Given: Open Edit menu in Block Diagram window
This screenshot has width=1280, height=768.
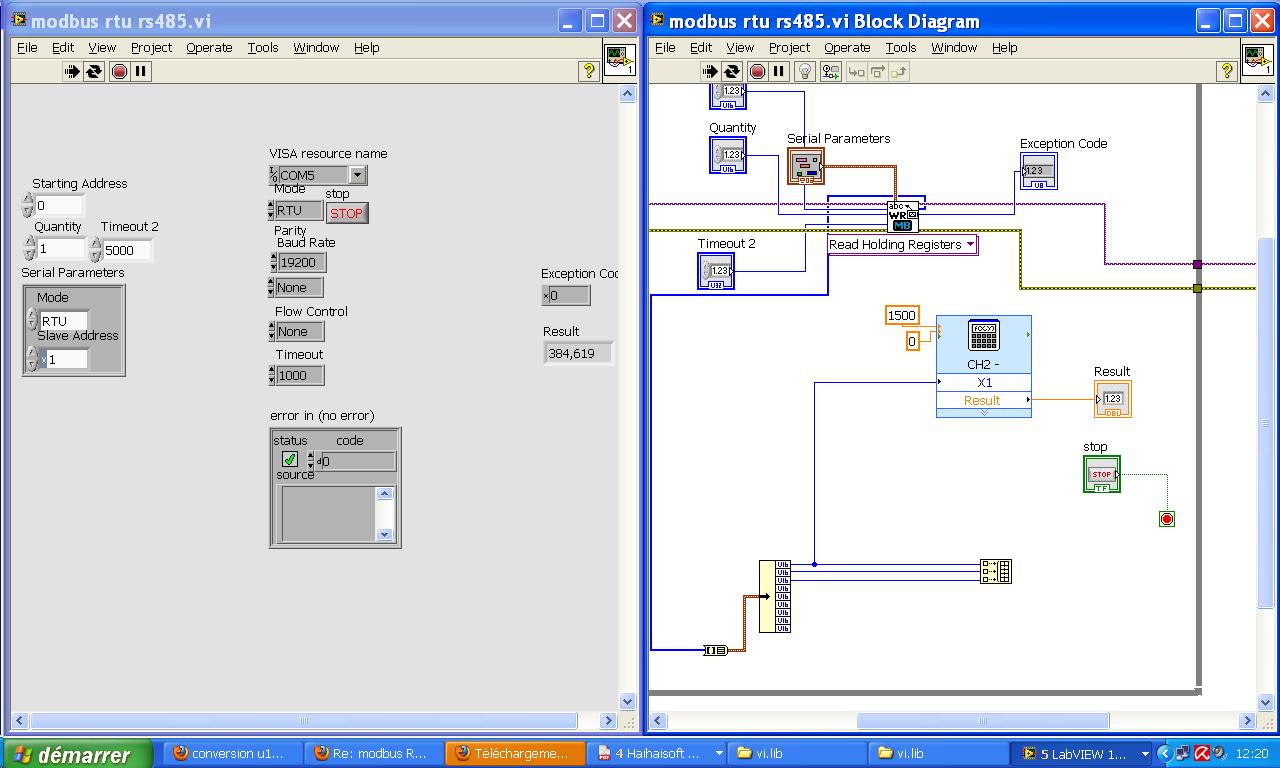Looking at the screenshot, I should coord(701,47).
